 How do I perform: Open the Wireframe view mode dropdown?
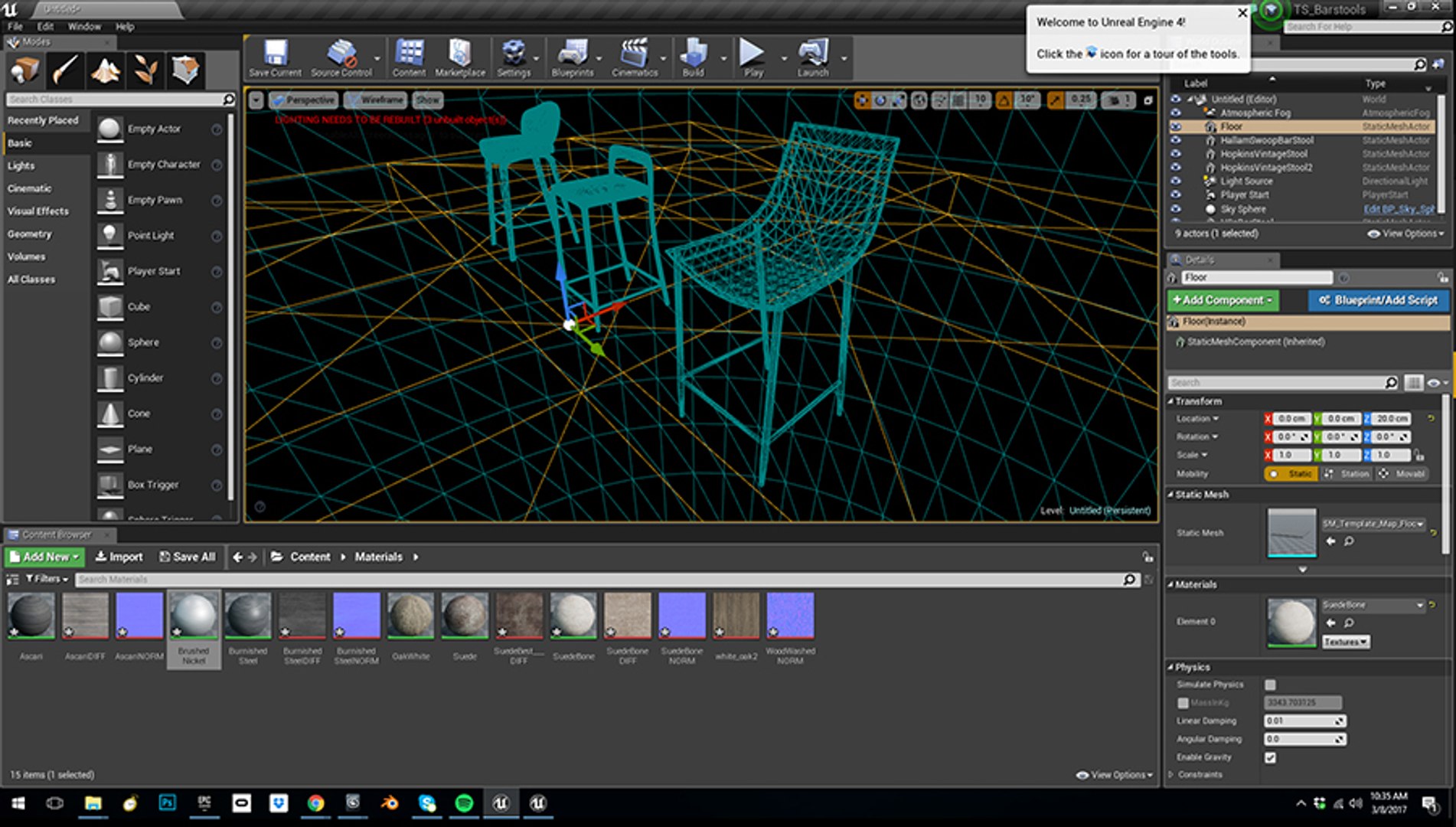point(374,100)
